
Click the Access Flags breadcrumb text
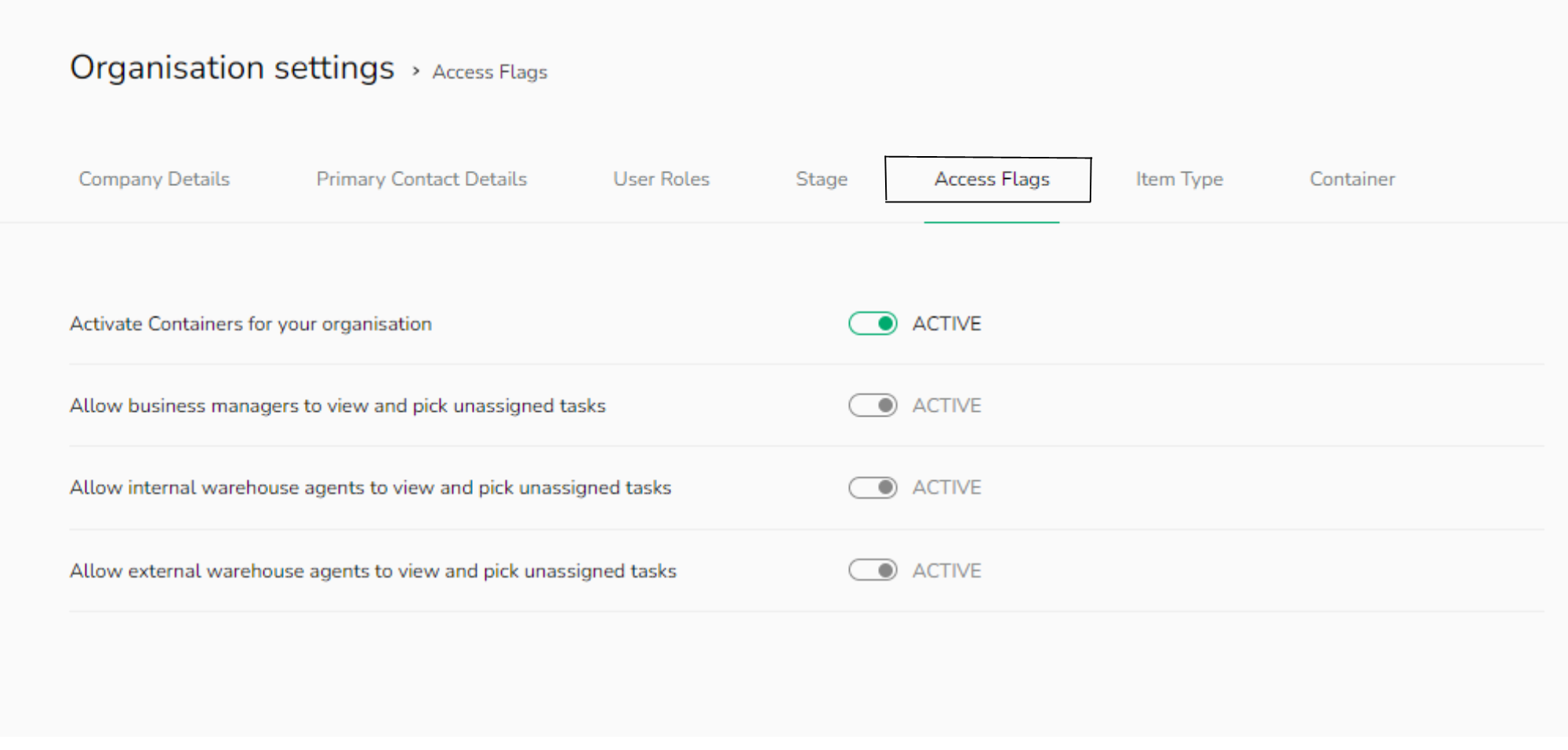[489, 72]
